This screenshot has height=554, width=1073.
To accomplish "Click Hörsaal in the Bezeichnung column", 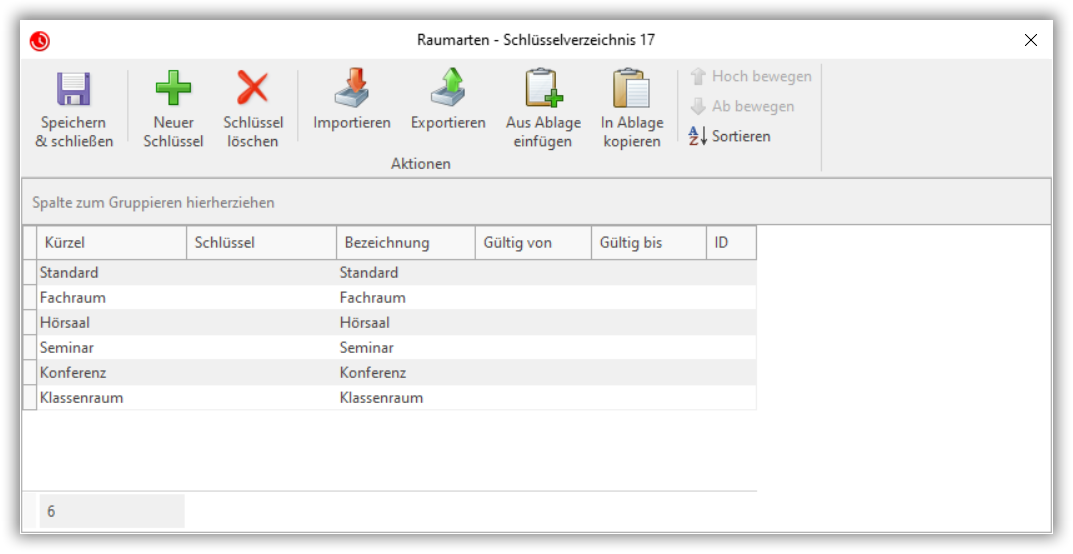I will [406, 323].
